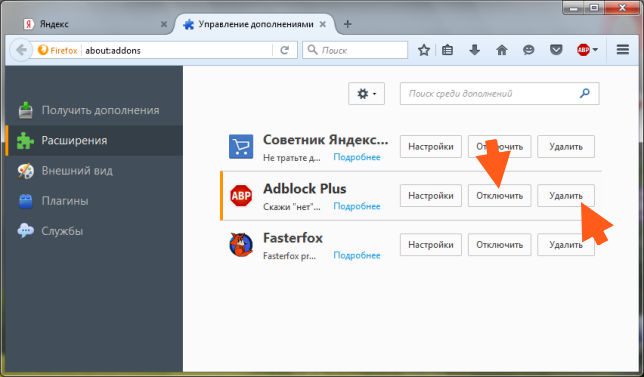
Task: Click the Fasterfox fox icon
Action: point(241,245)
